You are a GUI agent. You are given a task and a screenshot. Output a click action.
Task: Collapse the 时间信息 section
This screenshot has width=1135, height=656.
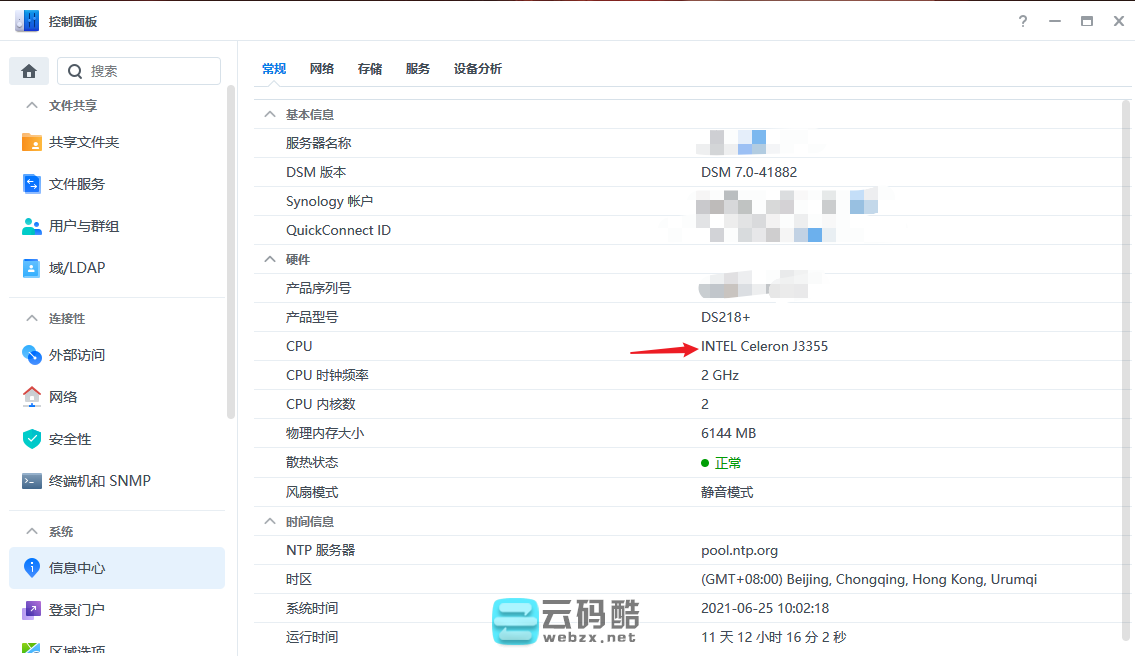[x=269, y=521]
